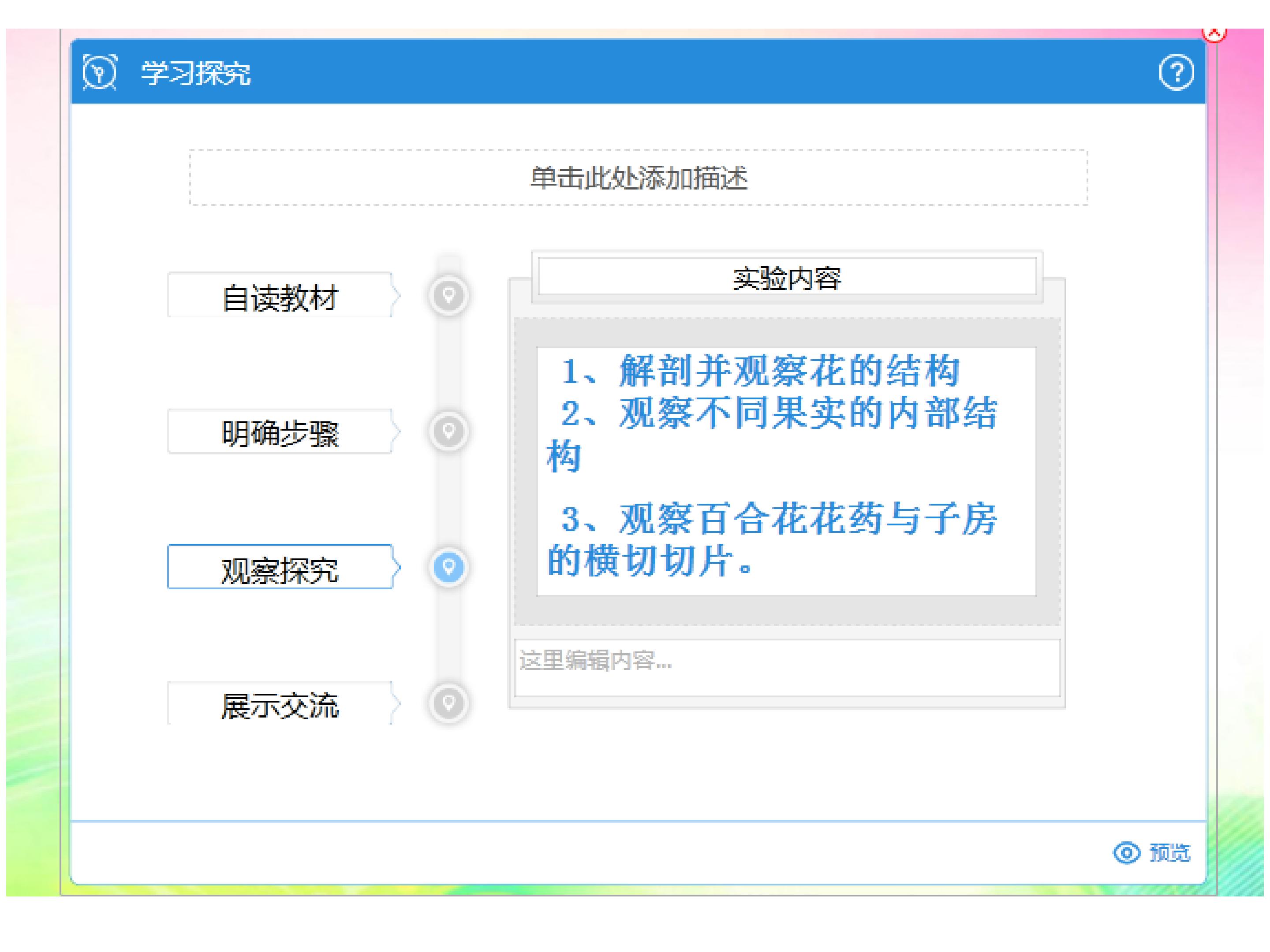Click the 单击此处添加描述 description field
Viewport: 1270px width, 952px height.
(639, 177)
